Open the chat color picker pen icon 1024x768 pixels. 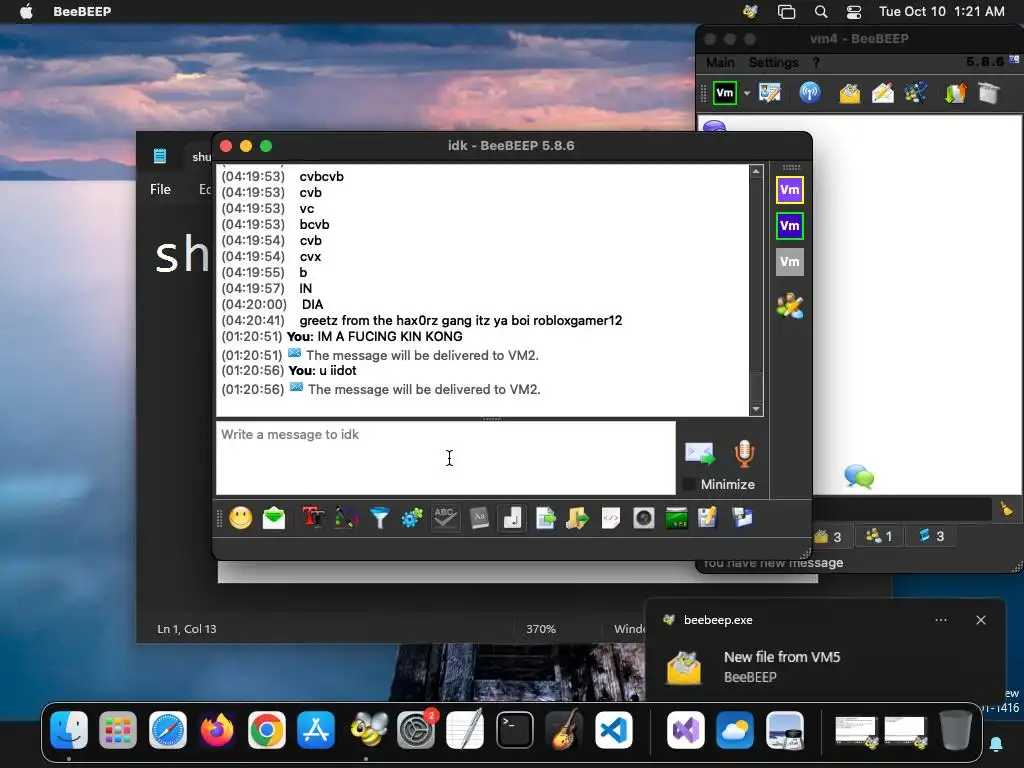click(346, 518)
